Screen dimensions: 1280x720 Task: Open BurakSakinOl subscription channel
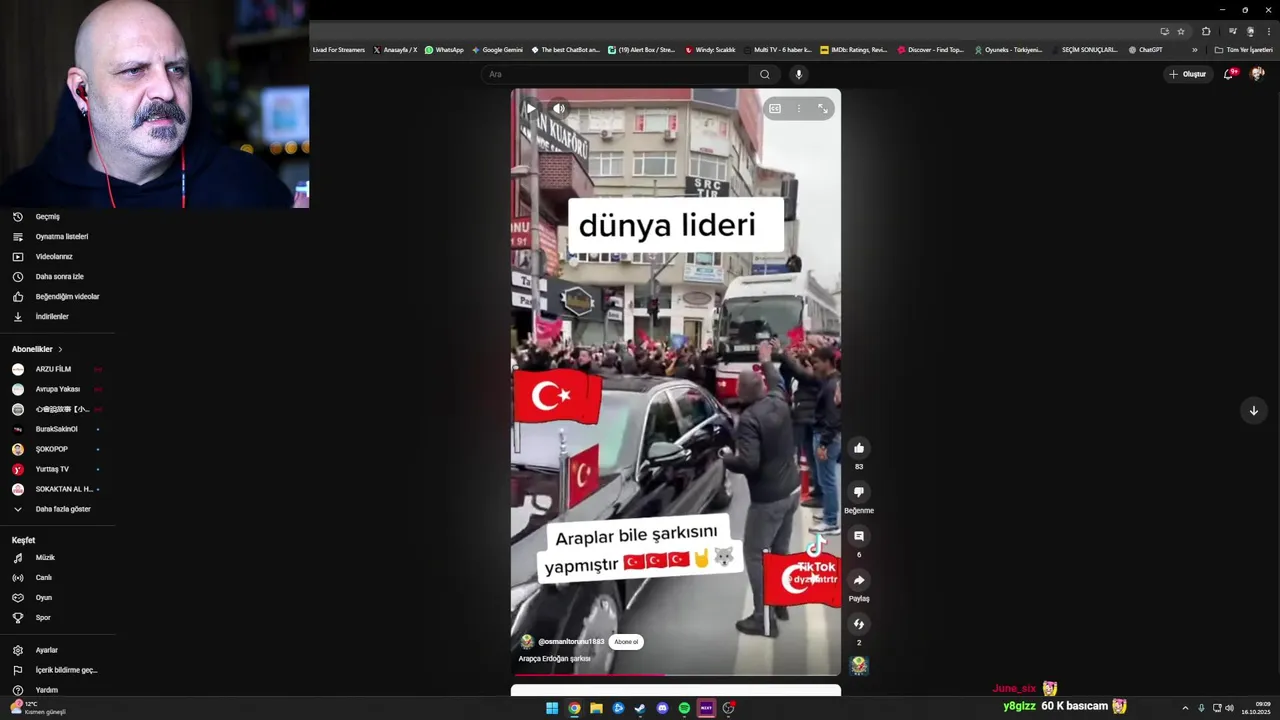click(x=56, y=429)
